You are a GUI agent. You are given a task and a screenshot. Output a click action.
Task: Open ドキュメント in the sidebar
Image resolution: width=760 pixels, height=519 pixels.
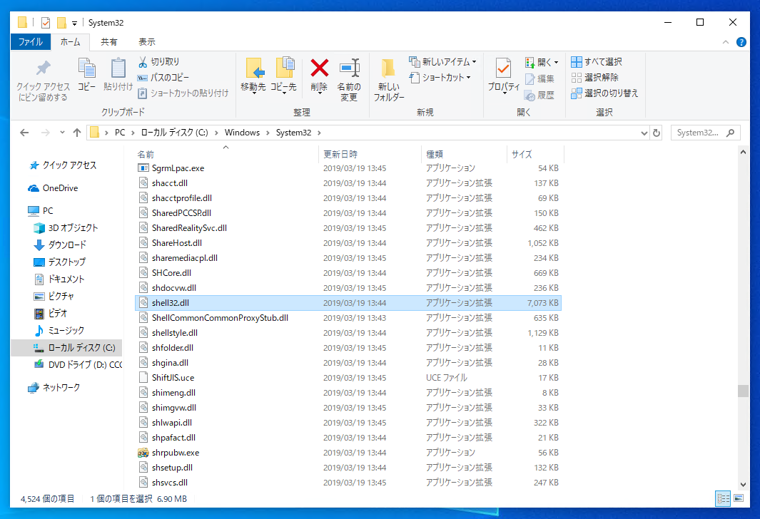pos(59,279)
